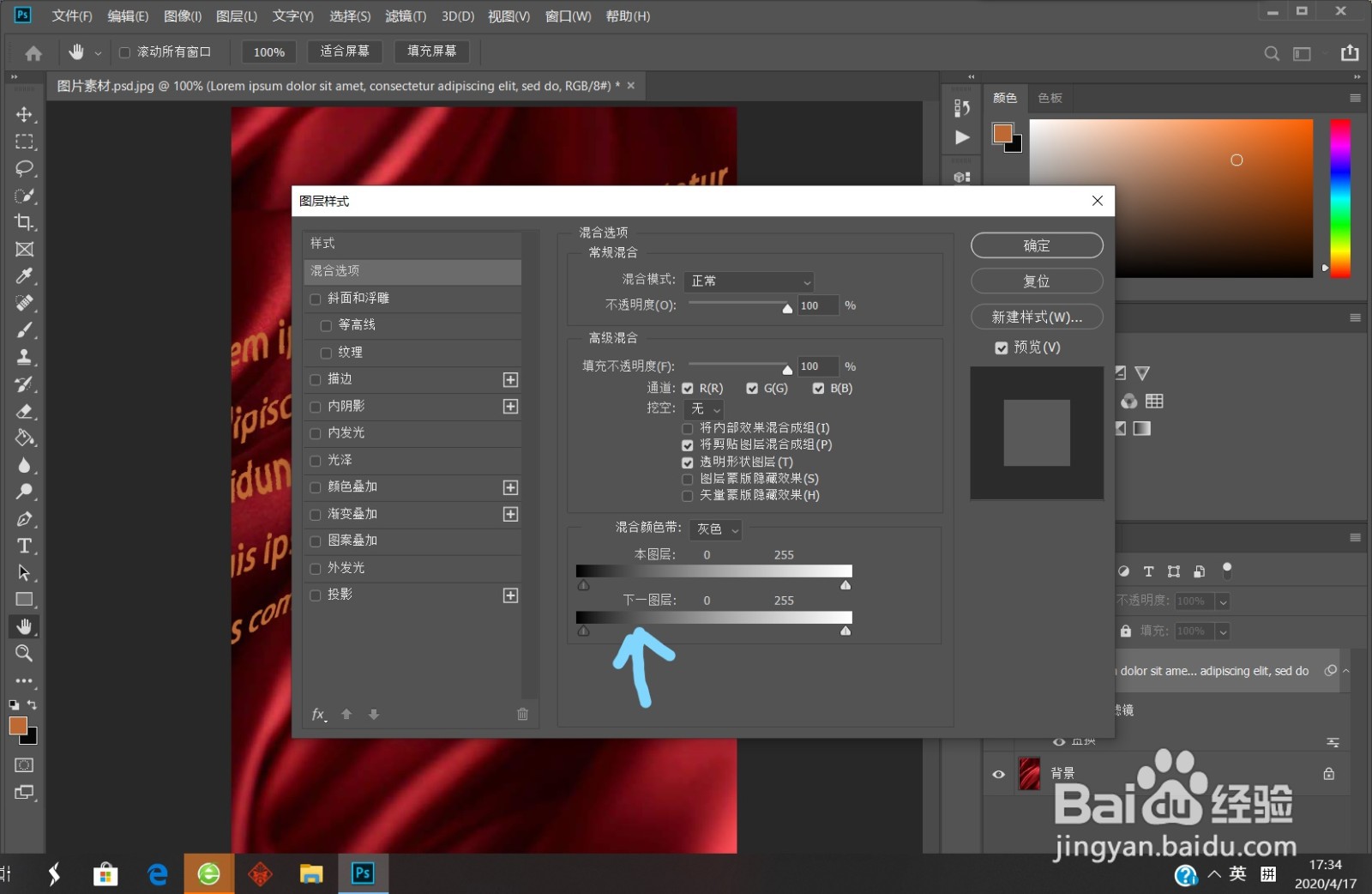The height and width of the screenshot is (894, 1372).
Task: Switch to the 色板 tab
Action: (1049, 98)
